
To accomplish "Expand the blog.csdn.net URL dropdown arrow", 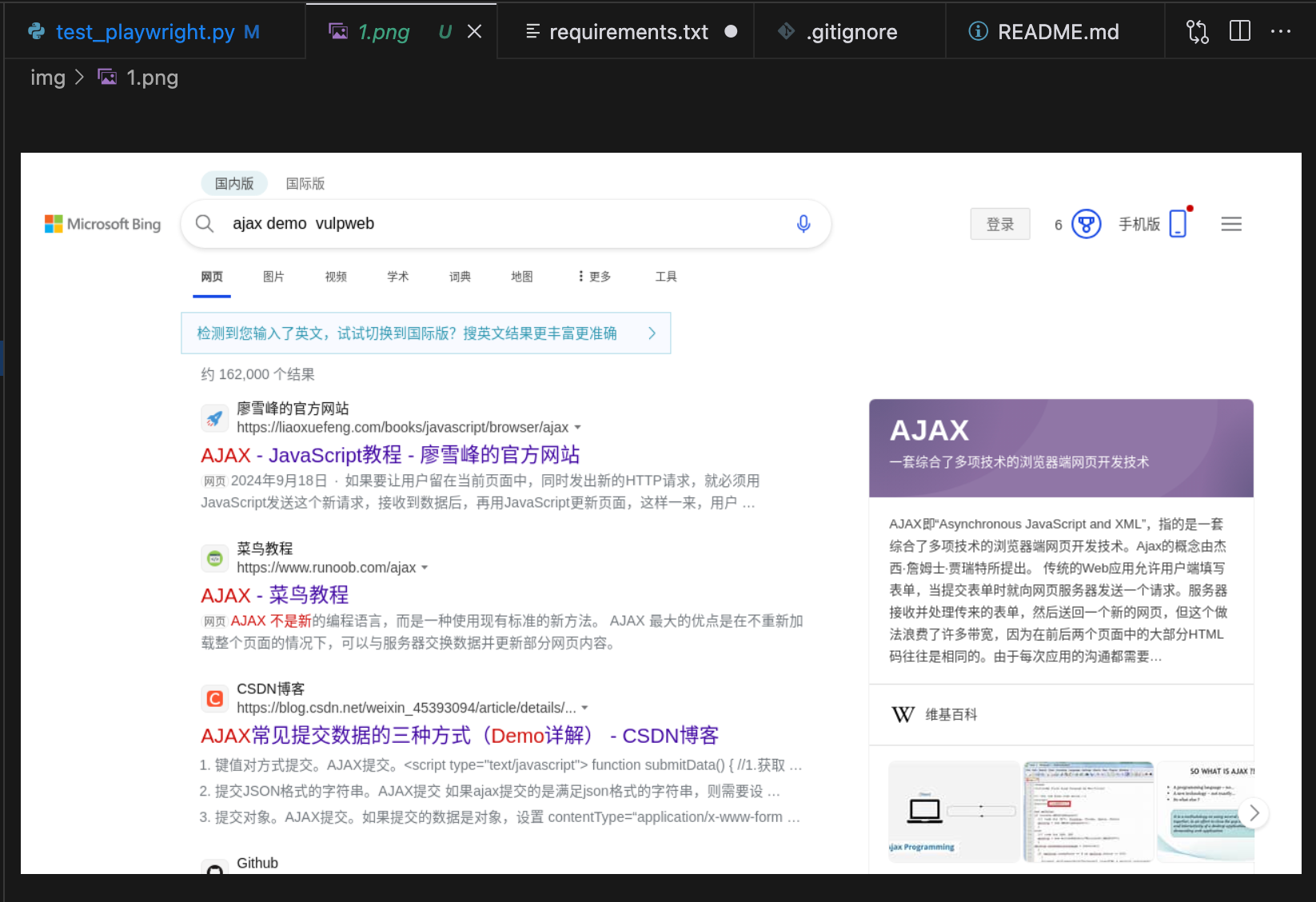I will tap(584, 708).
